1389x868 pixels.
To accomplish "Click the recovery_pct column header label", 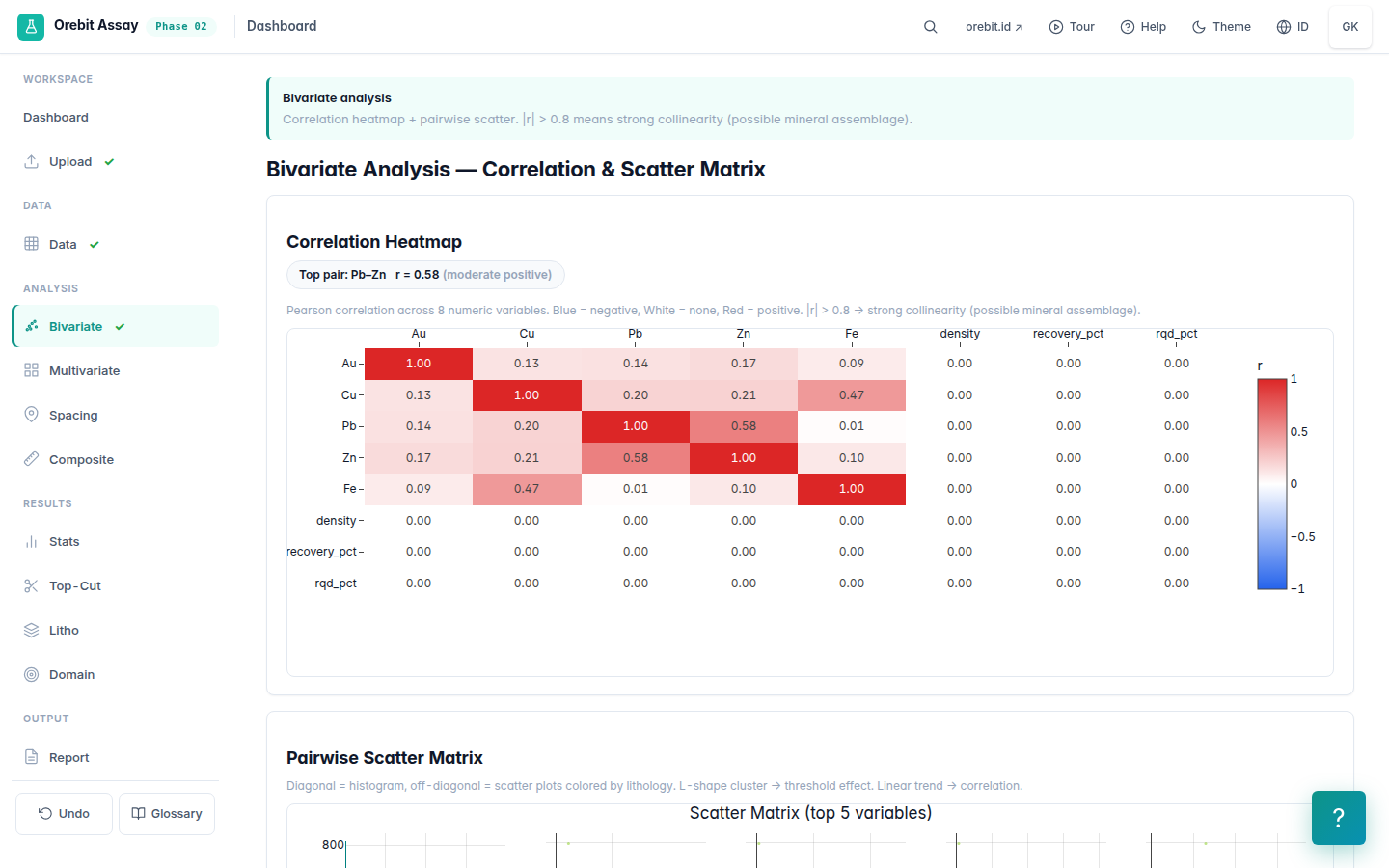I will pyautogui.click(x=1068, y=334).
